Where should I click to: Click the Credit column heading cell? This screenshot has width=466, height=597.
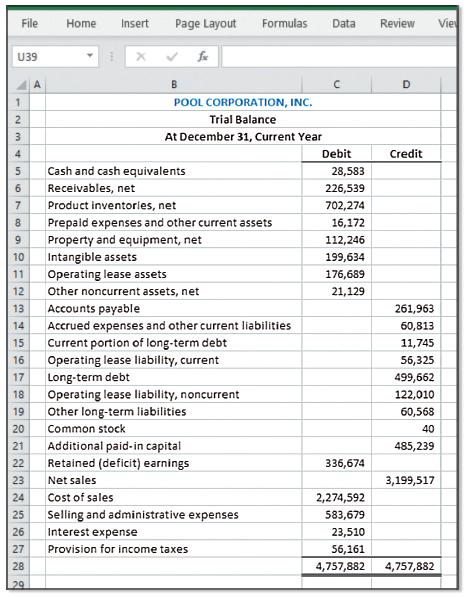(406, 154)
